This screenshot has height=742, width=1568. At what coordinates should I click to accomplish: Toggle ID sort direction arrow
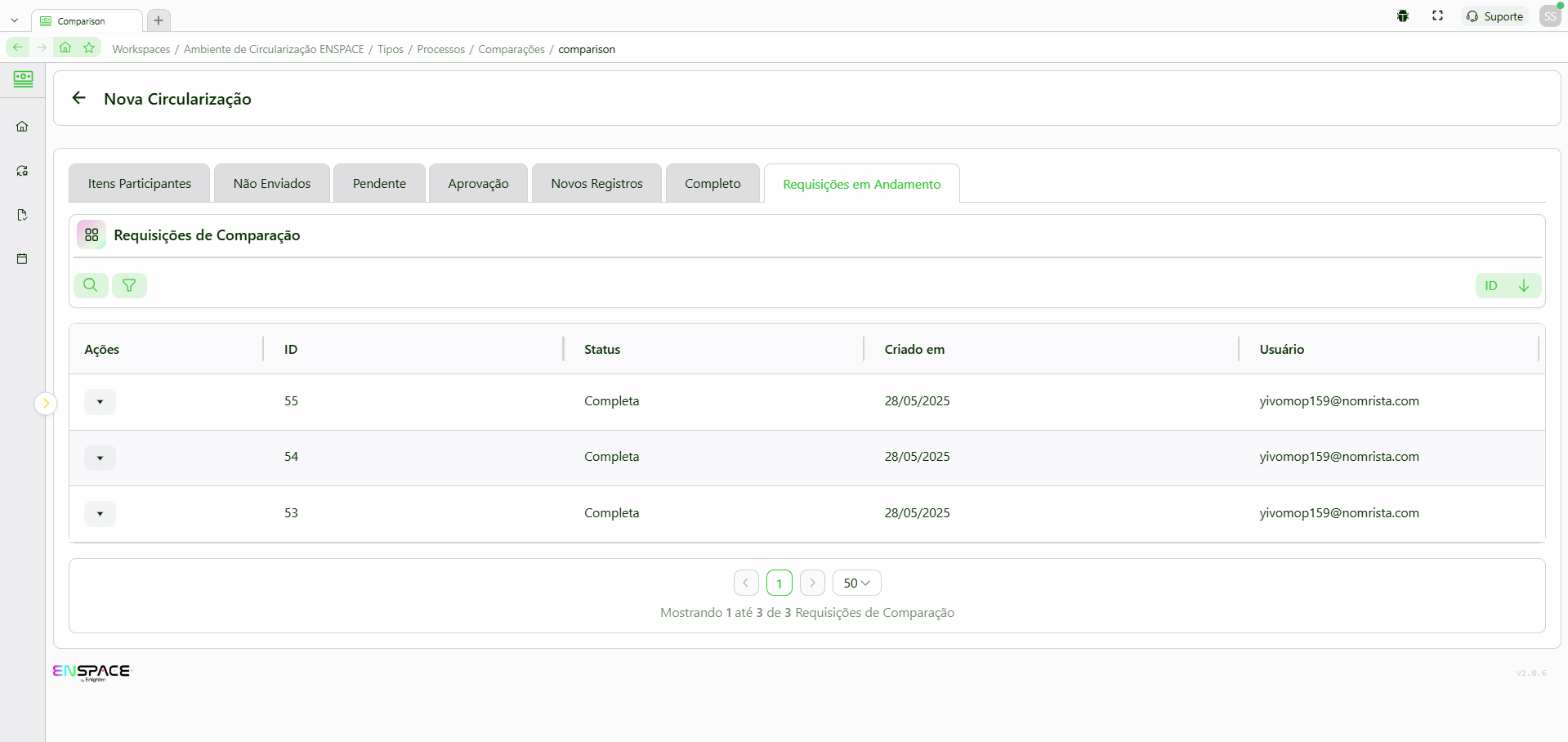pyautogui.click(x=1523, y=285)
